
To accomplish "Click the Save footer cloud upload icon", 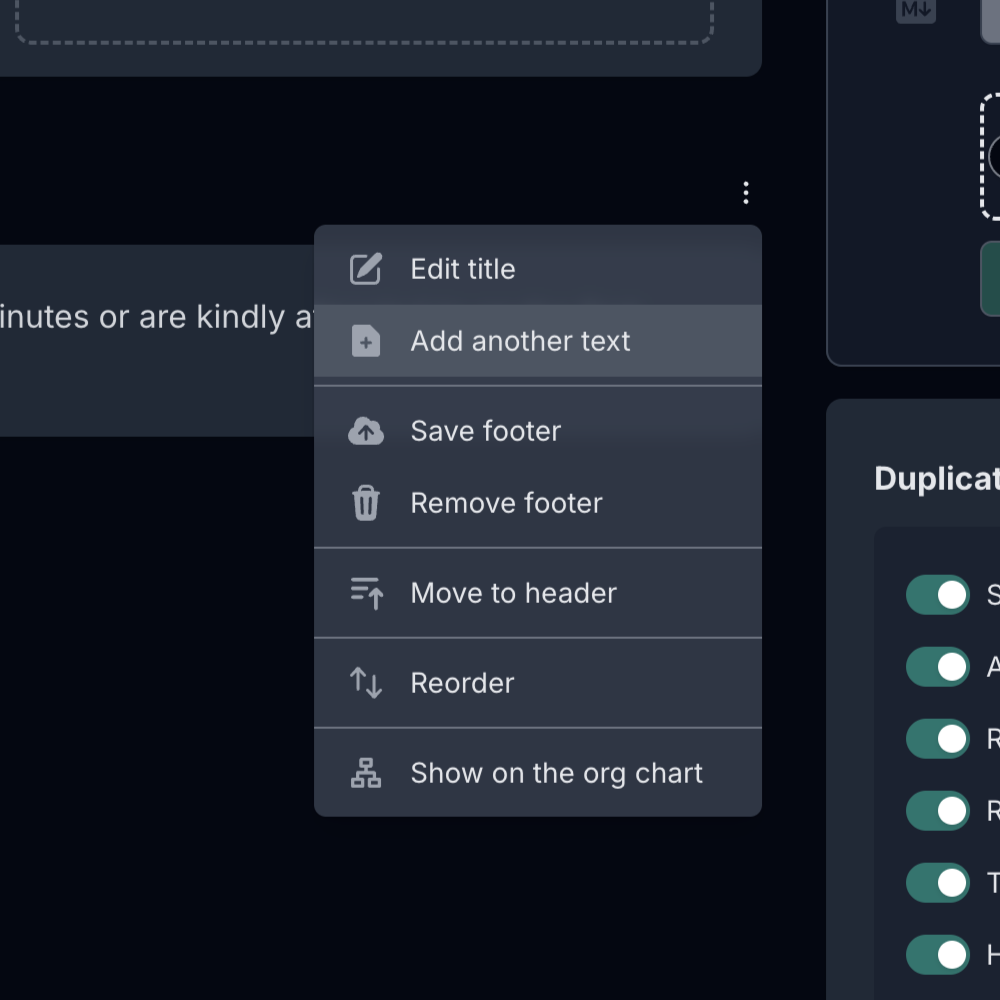I will click(365, 431).
